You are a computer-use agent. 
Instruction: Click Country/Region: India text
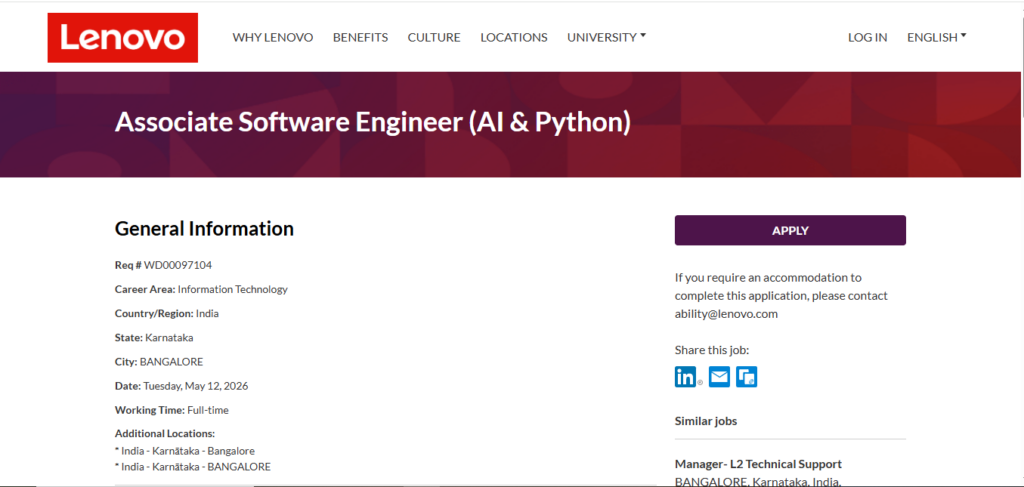(x=167, y=313)
